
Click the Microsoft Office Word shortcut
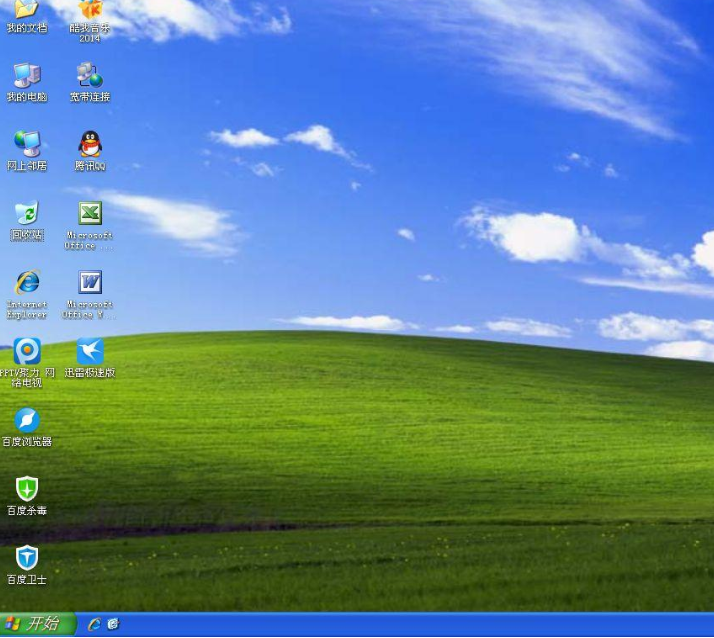tap(90, 282)
